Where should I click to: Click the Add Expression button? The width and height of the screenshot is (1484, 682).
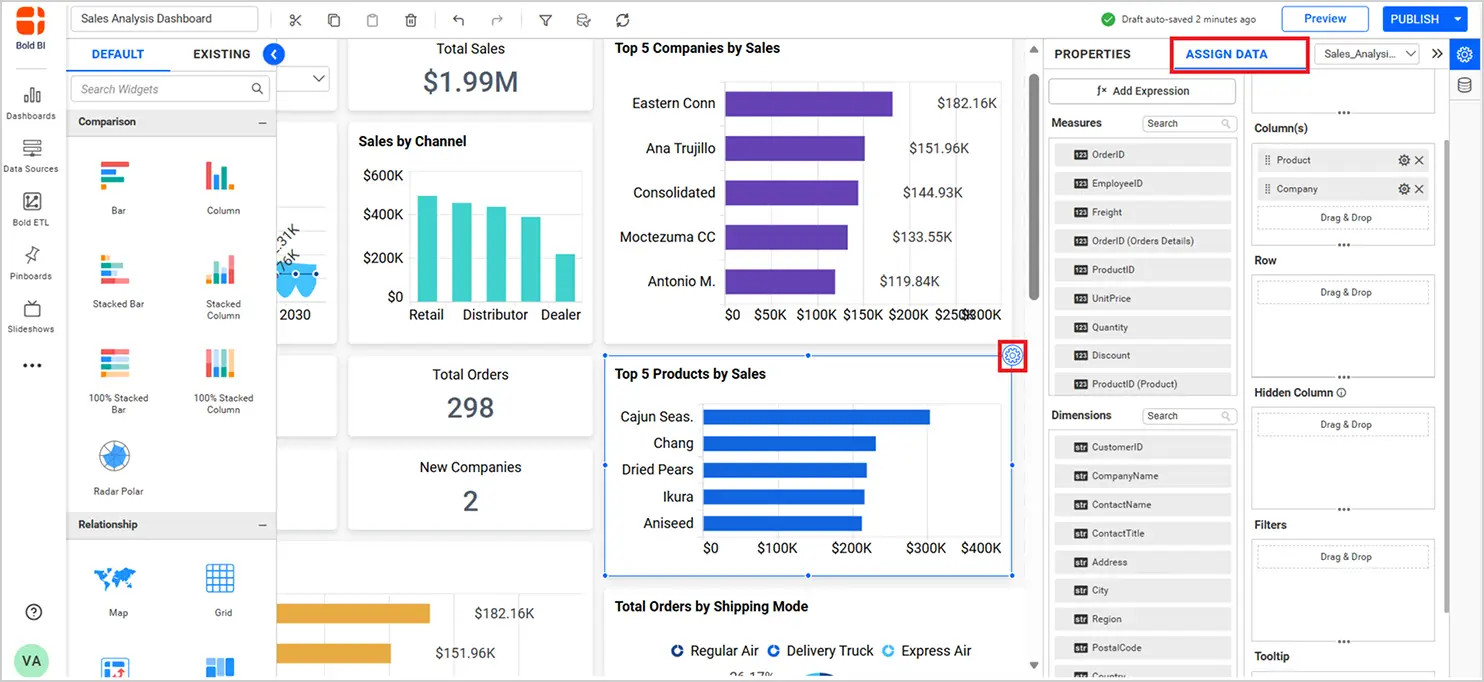tap(1142, 91)
